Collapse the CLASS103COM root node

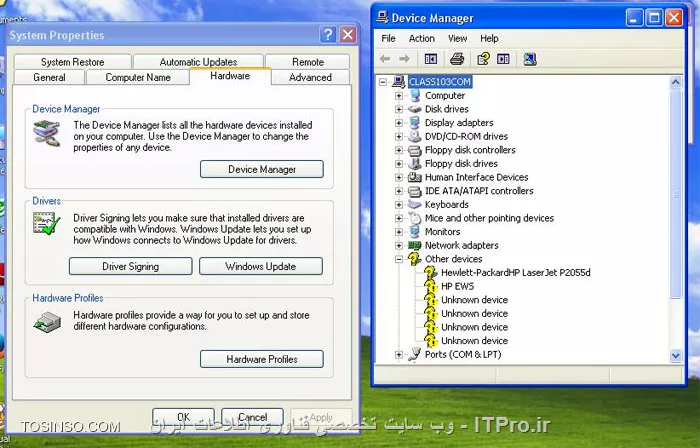[x=383, y=82]
